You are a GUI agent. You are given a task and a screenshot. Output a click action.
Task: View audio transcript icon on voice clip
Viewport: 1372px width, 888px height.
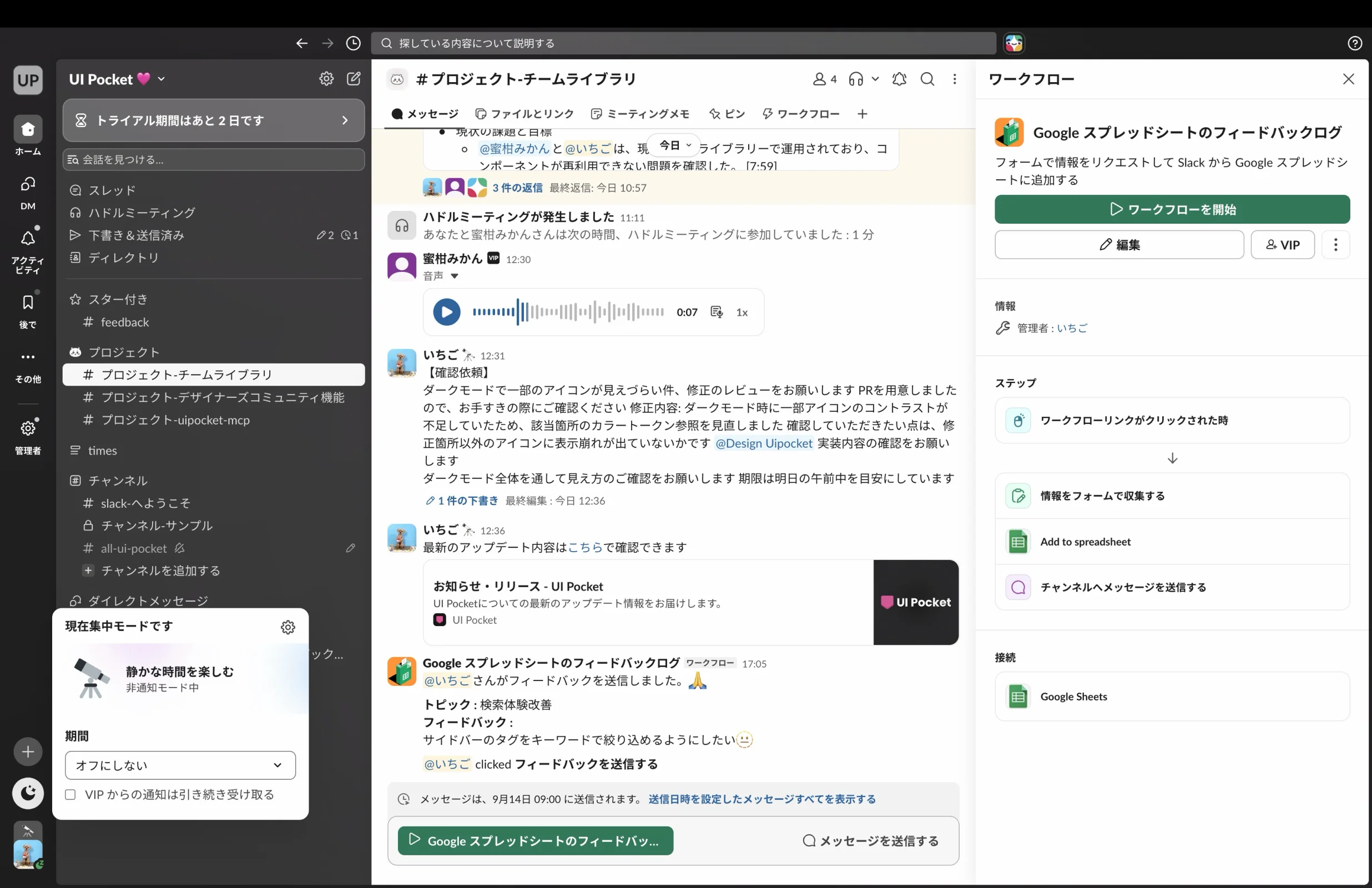[x=717, y=312]
